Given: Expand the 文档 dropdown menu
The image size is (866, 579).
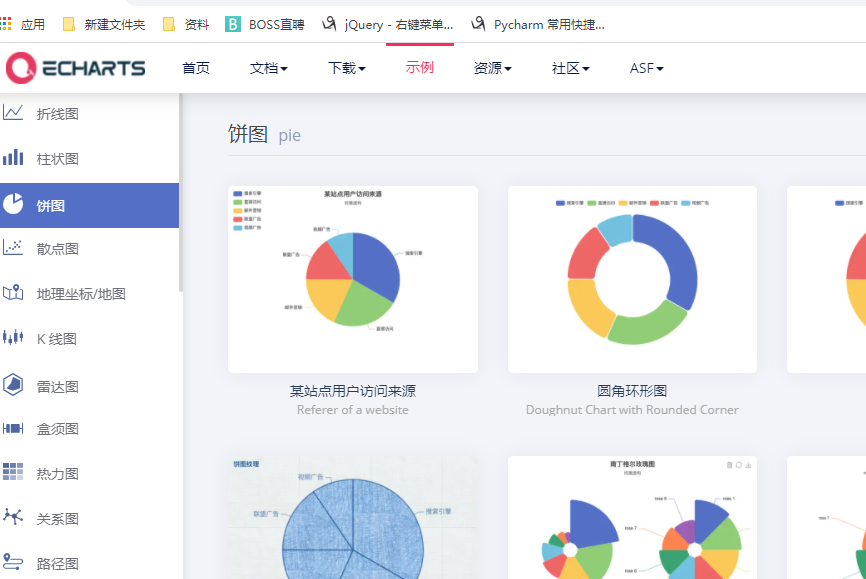Looking at the screenshot, I should [268, 68].
